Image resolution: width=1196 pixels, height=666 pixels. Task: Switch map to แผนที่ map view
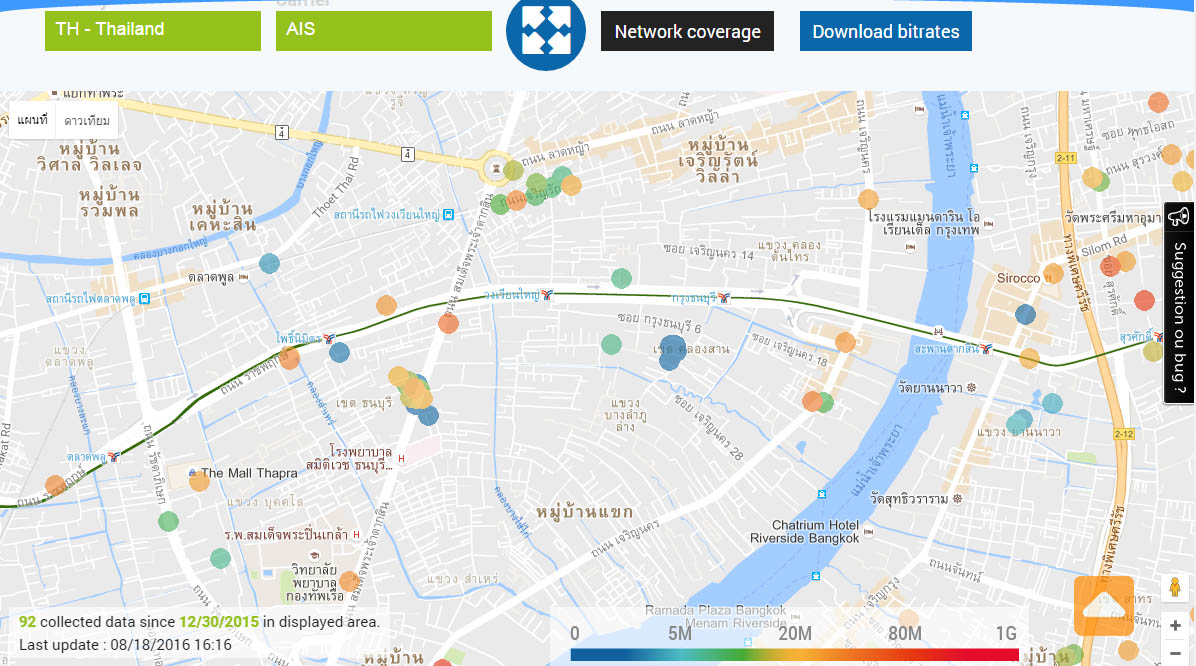tap(32, 121)
